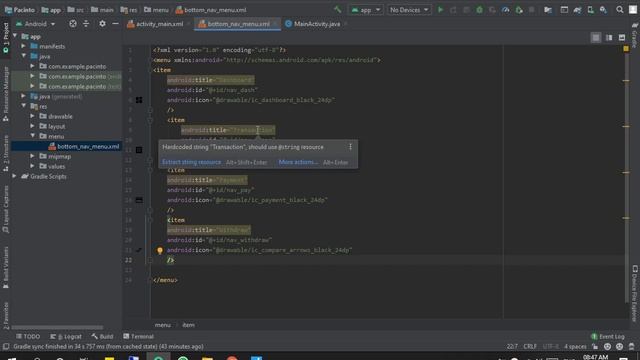Open the No Devices dropdown

409,9
